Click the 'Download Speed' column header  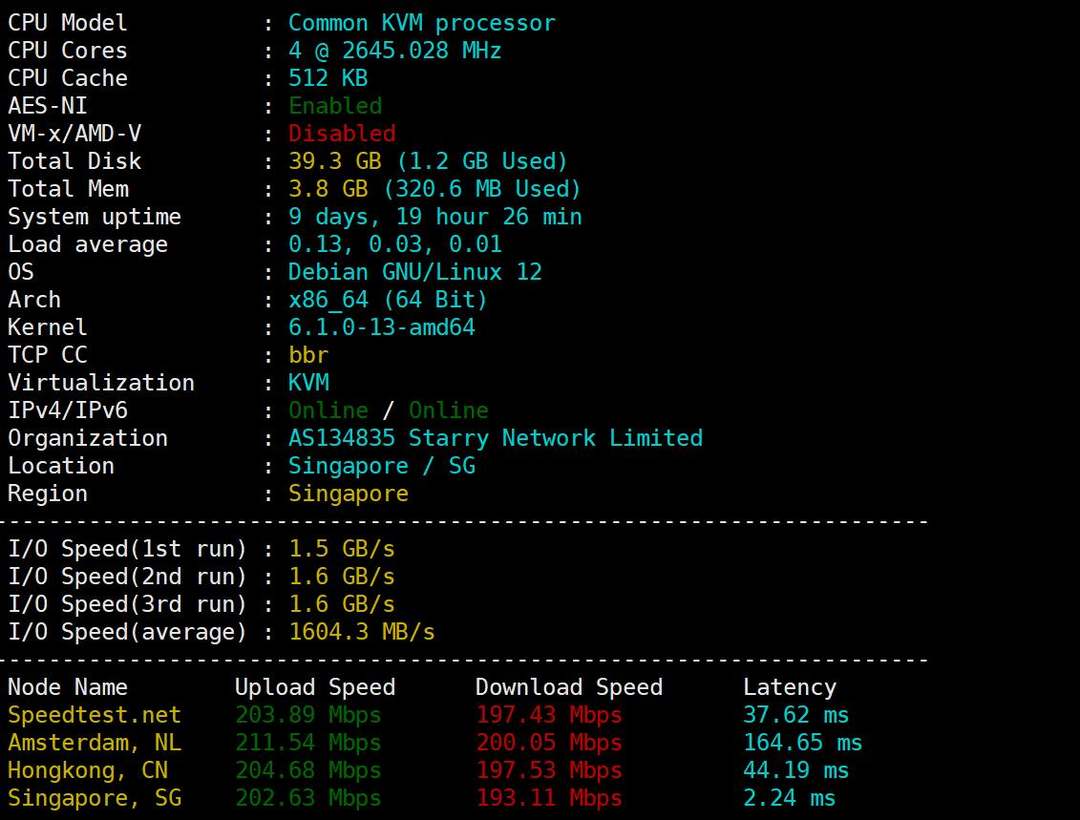click(x=569, y=687)
